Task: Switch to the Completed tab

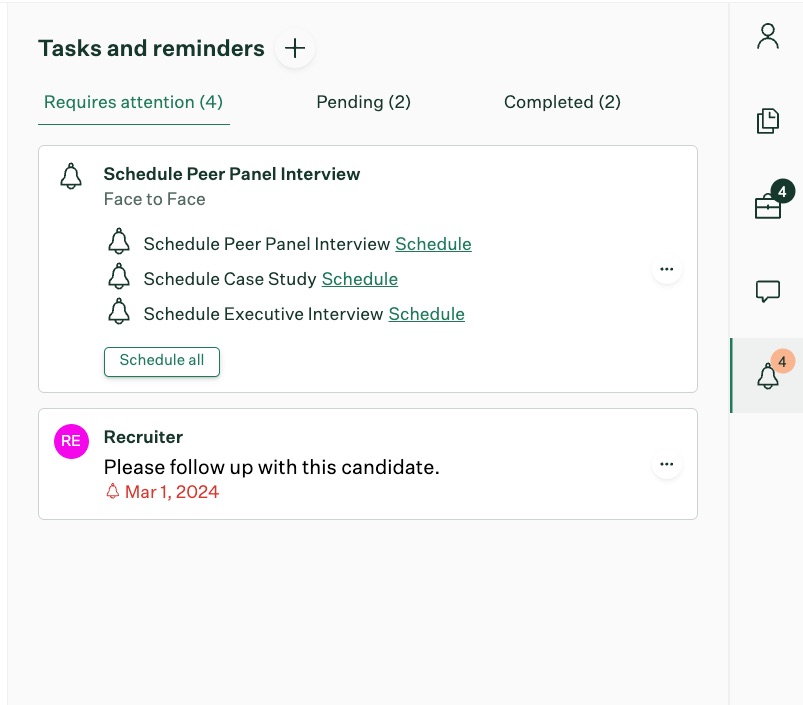Action: (x=562, y=102)
